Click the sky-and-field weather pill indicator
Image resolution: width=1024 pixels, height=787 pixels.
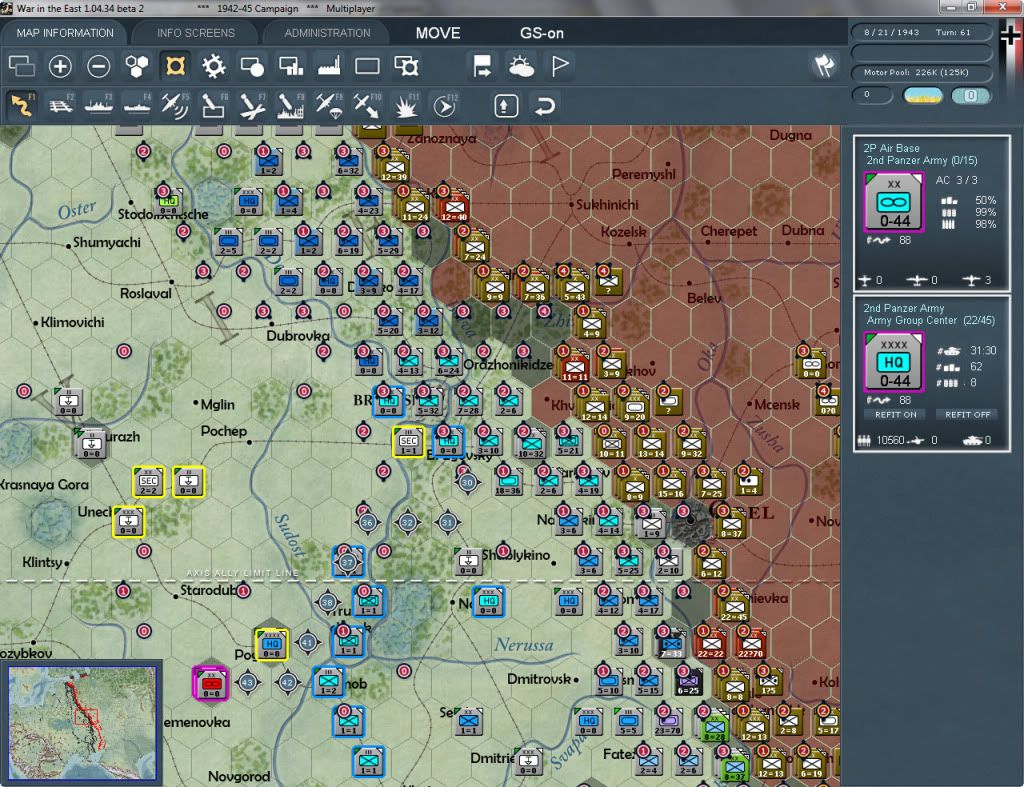[922, 96]
